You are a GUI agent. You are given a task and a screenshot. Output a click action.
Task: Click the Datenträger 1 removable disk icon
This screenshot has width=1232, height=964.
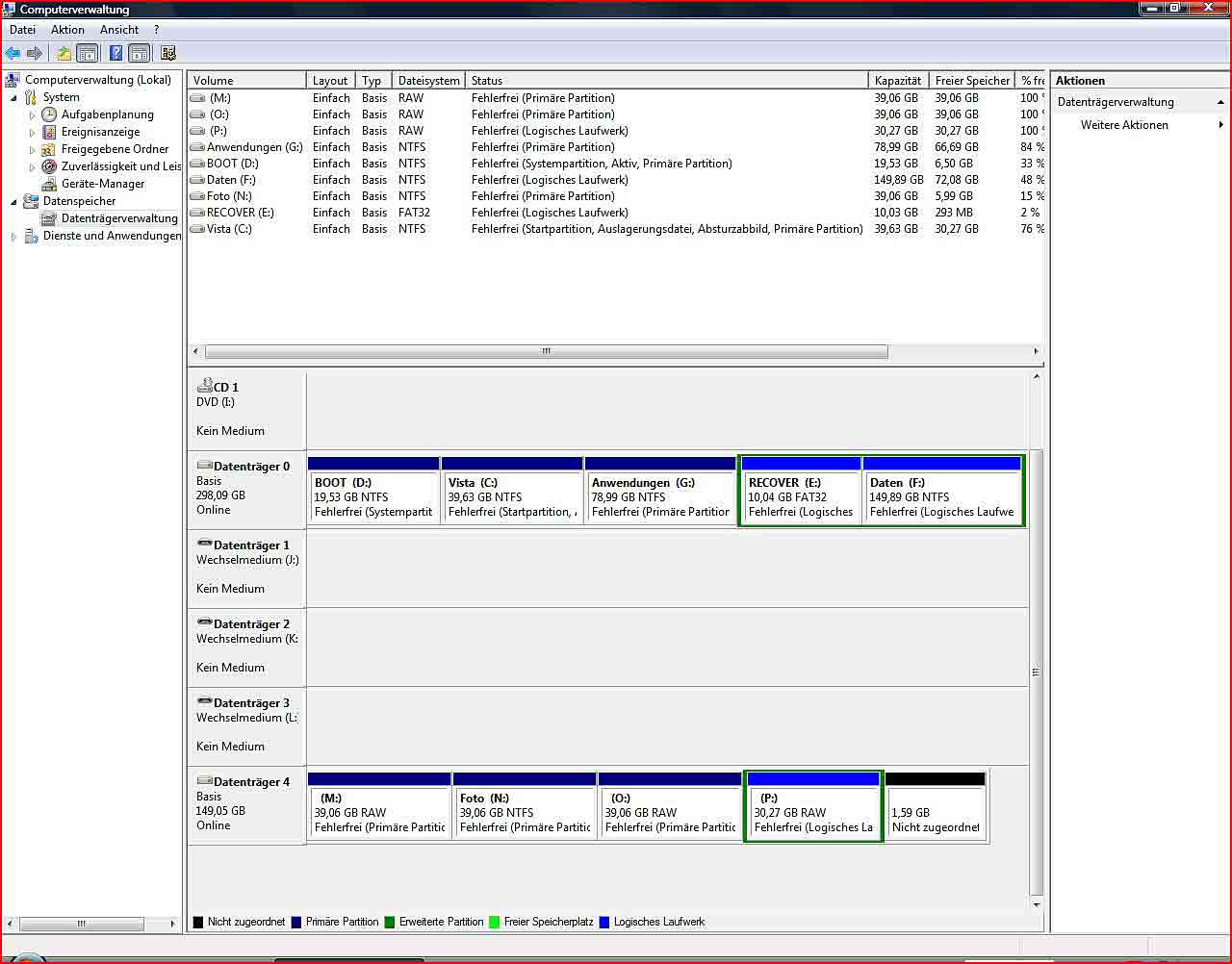[x=204, y=545]
